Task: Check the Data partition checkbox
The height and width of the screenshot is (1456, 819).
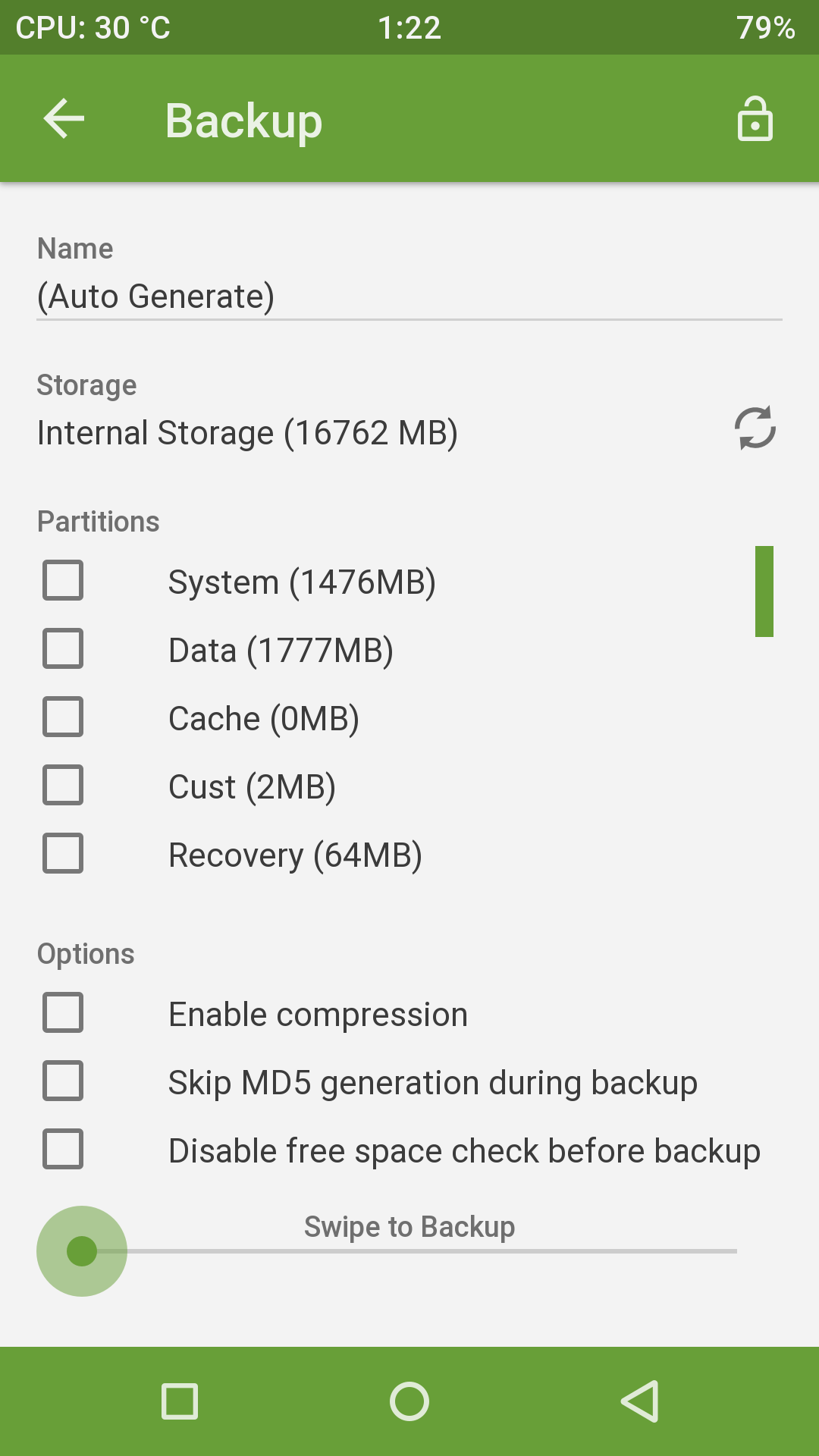Action: (x=63, y=649)
